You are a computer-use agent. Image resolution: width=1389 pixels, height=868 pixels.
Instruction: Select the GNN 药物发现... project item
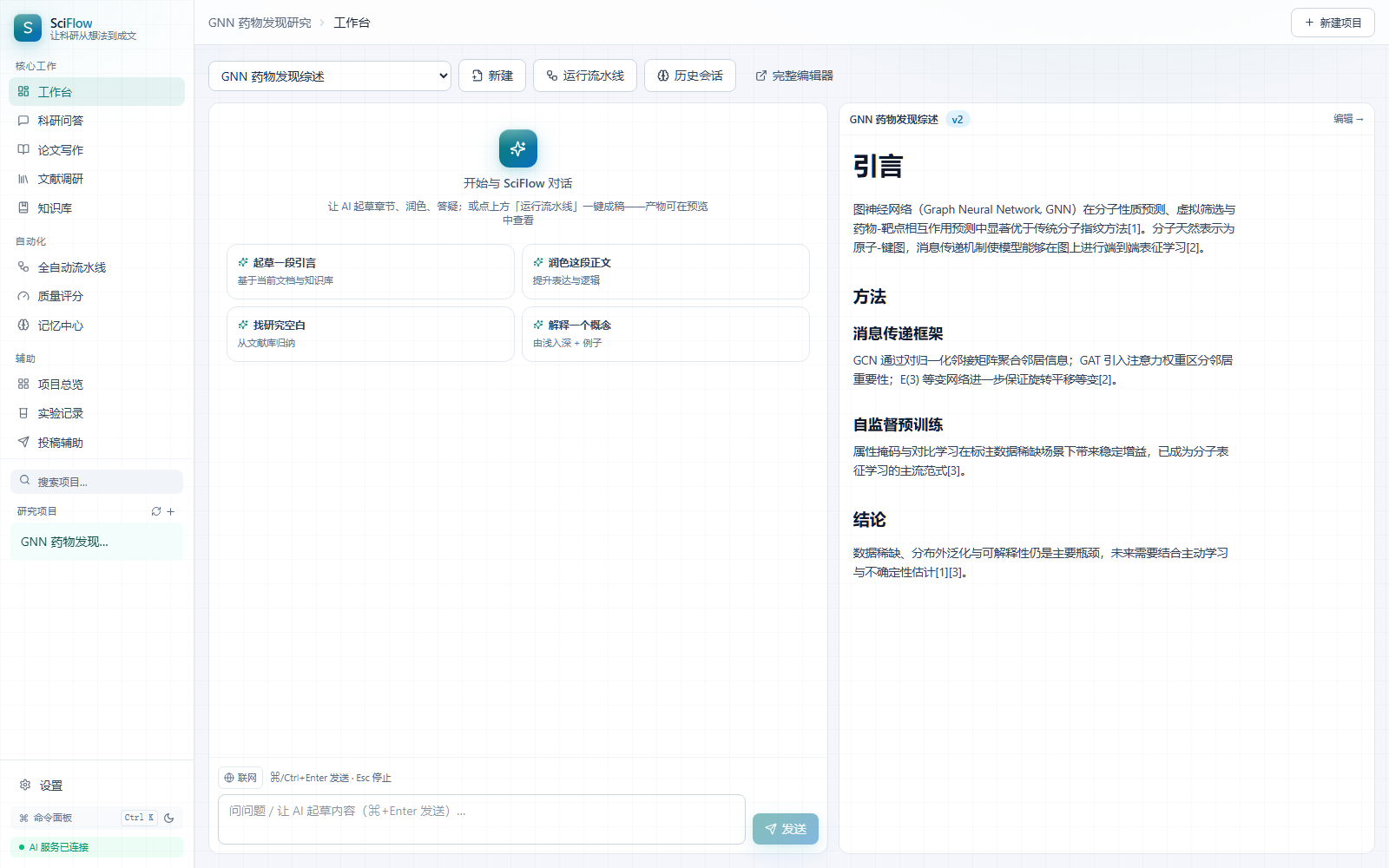pyautogui.click(x=96, y=542)
